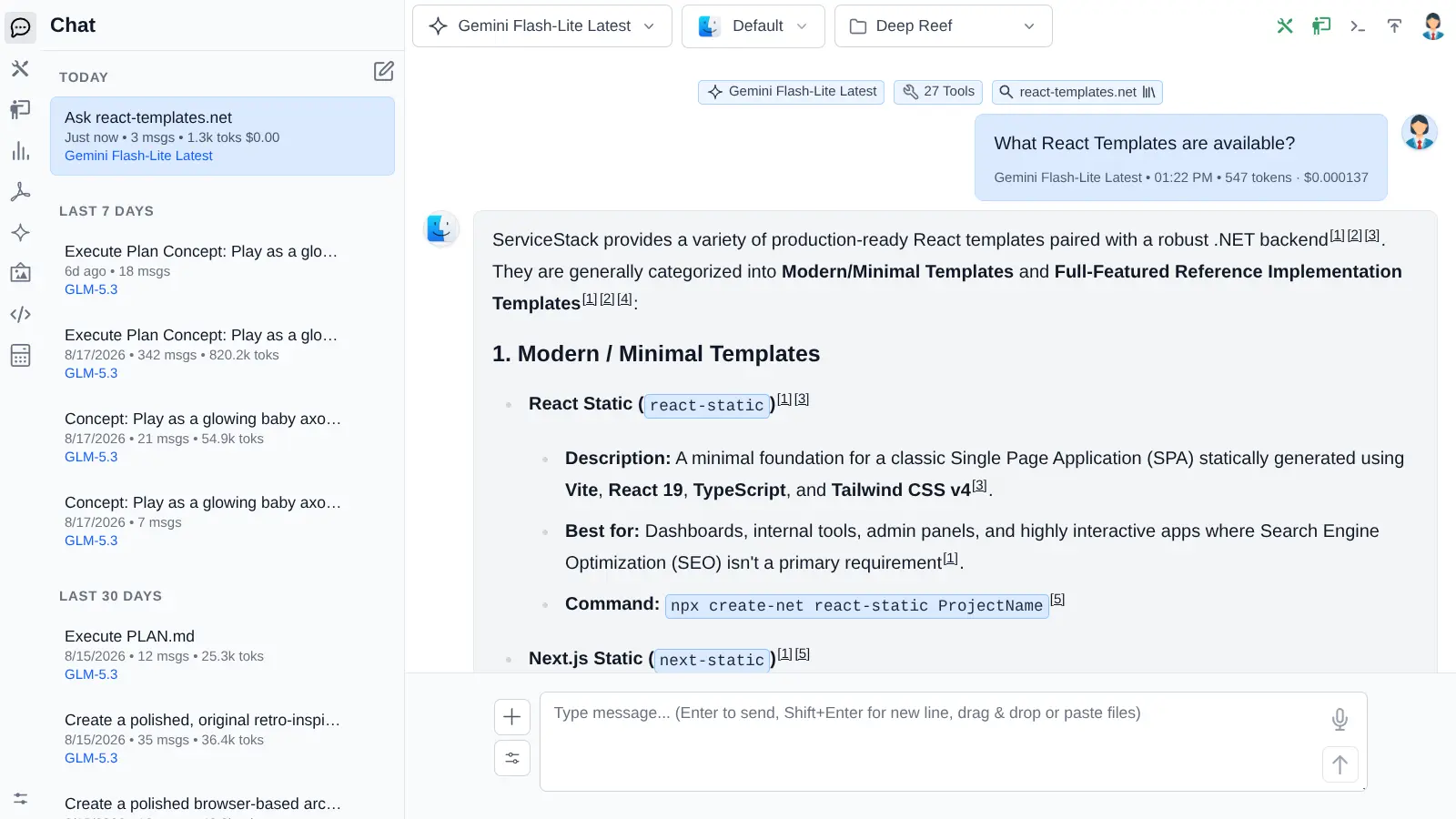
Task: Open chat options sliders button below plus
Action: pyautogui.click(x=512, y=758)
